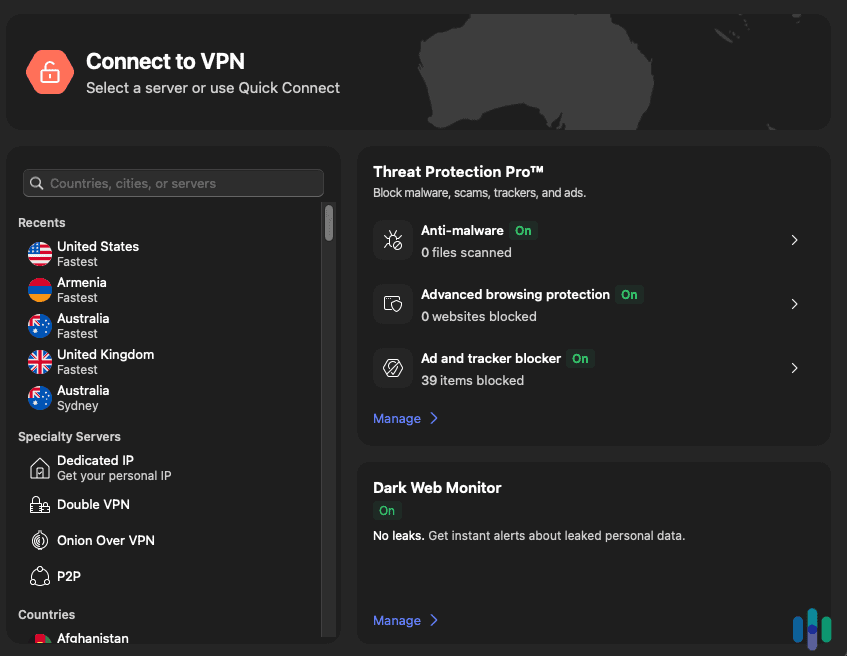
Task: Click the Ad and tracker blocker icon
Action: (x=392, y=368)
